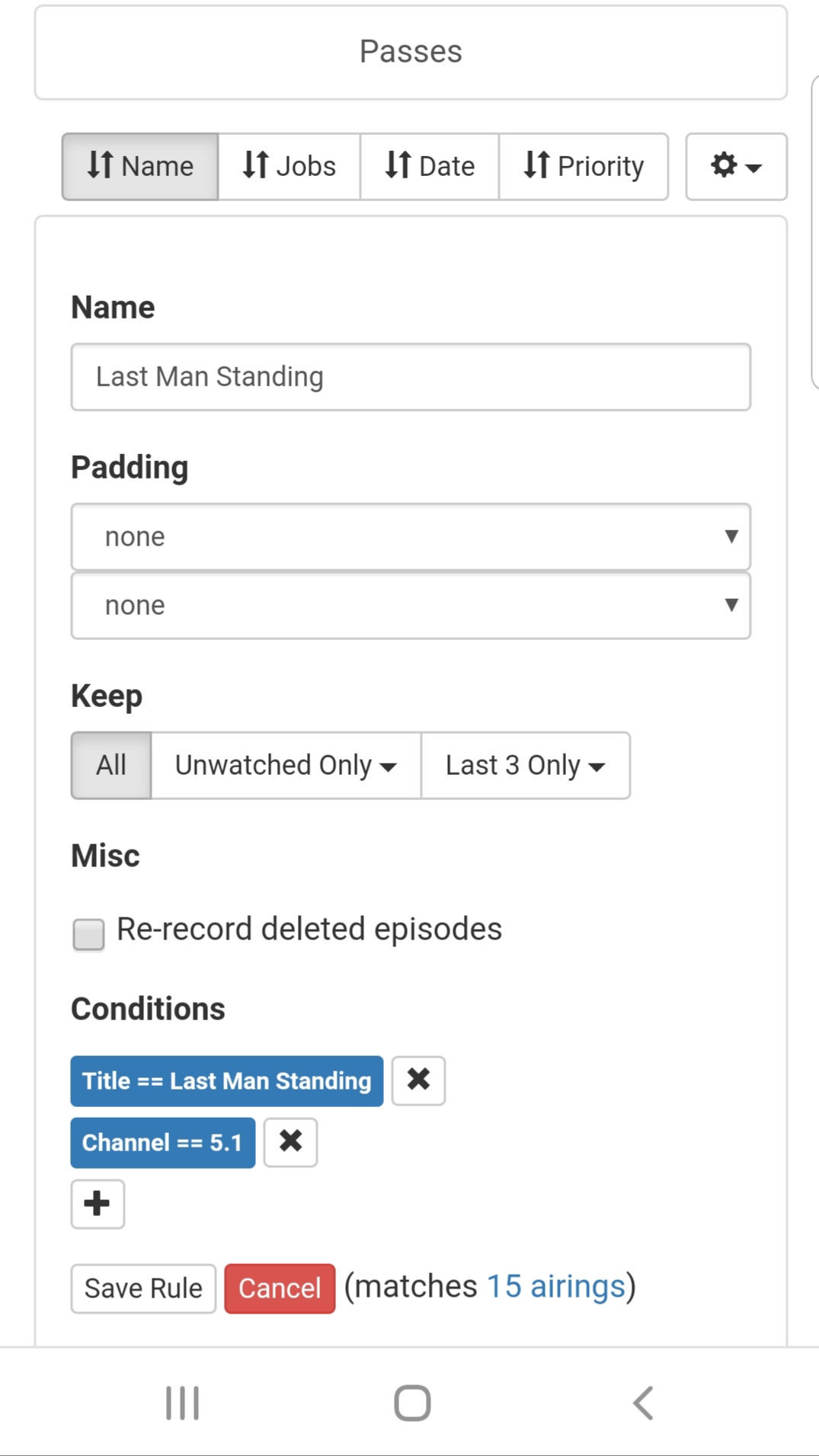Open the 15 airings link
The height and width of the screenshot is (1456, 819).
coord(555,1286)
